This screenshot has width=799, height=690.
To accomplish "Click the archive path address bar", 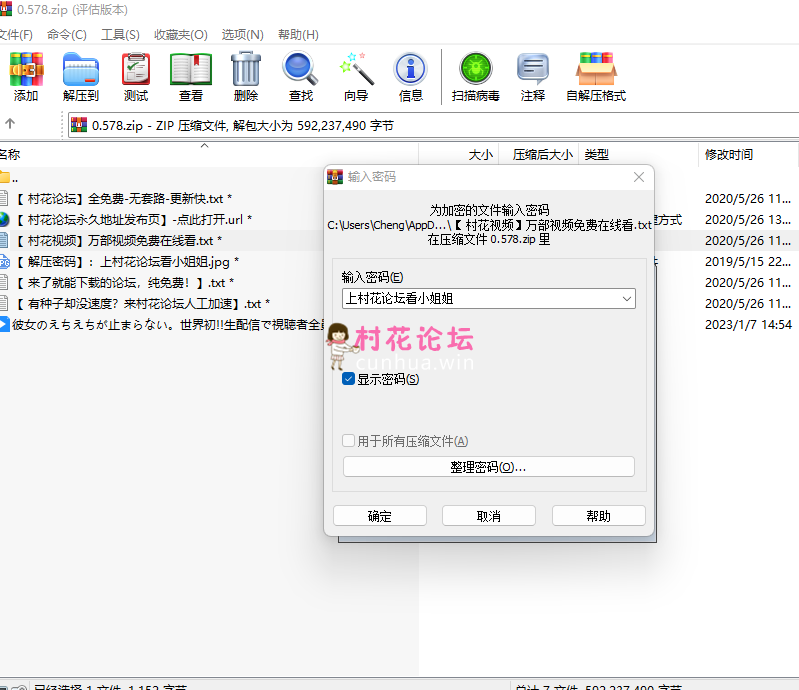I will 433,125.
